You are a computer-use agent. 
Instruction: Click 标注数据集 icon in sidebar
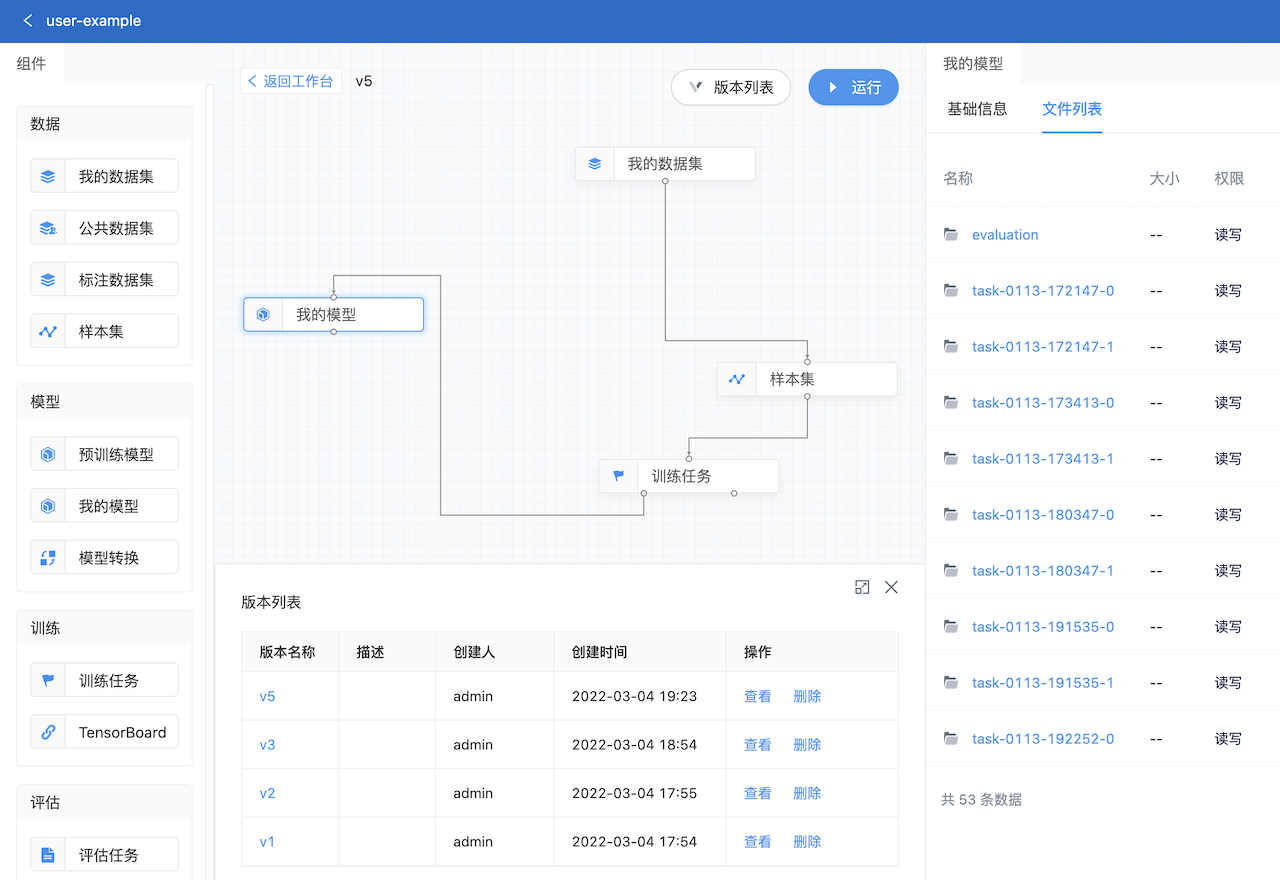(x=48, y=281)
